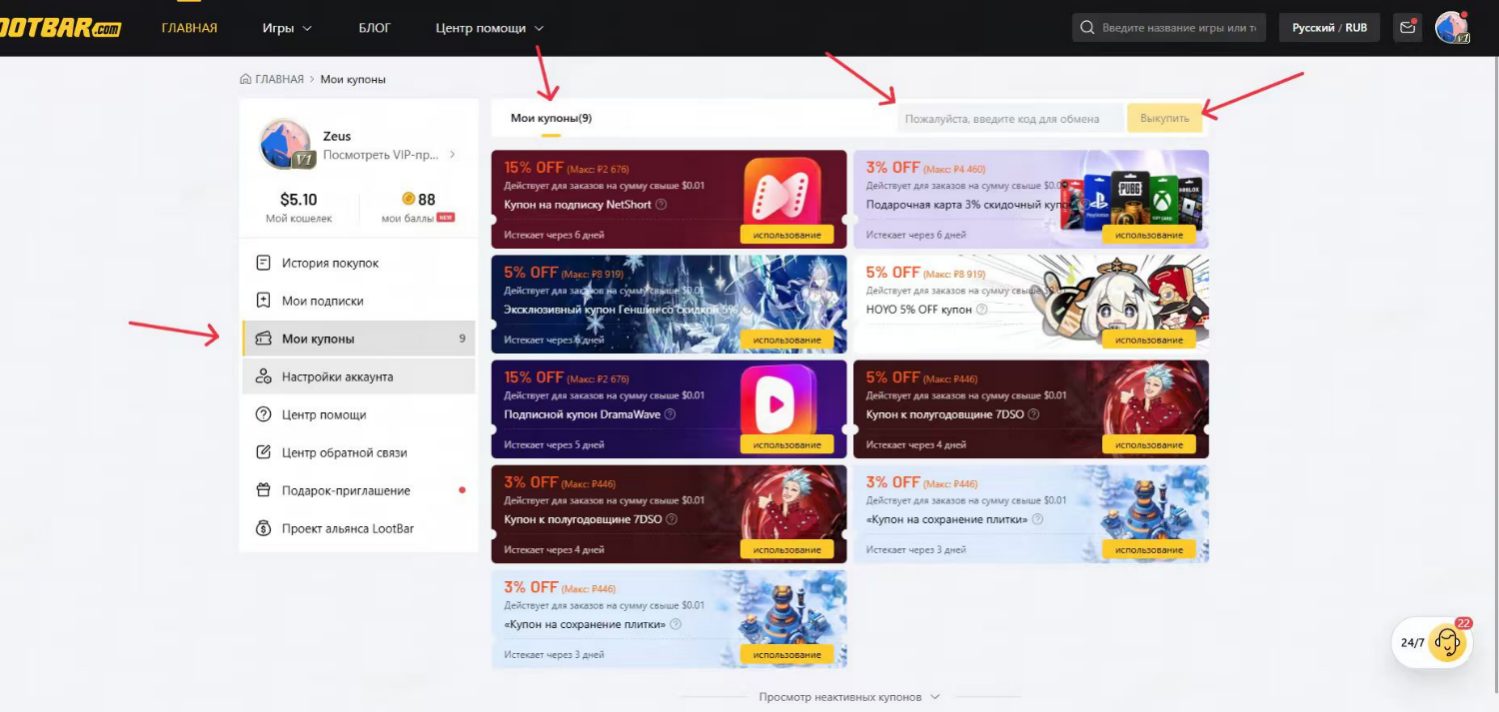
Task: Open Посмотреть VIP privileges chevron
Action: [x=452, y=155]
